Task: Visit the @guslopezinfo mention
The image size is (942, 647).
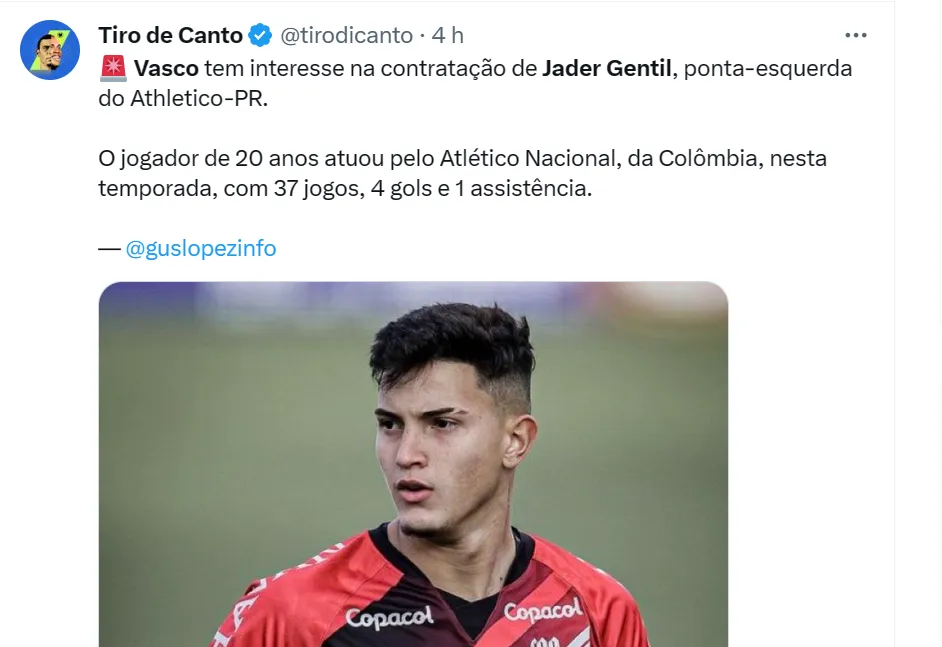Action: tap(200, 249)
